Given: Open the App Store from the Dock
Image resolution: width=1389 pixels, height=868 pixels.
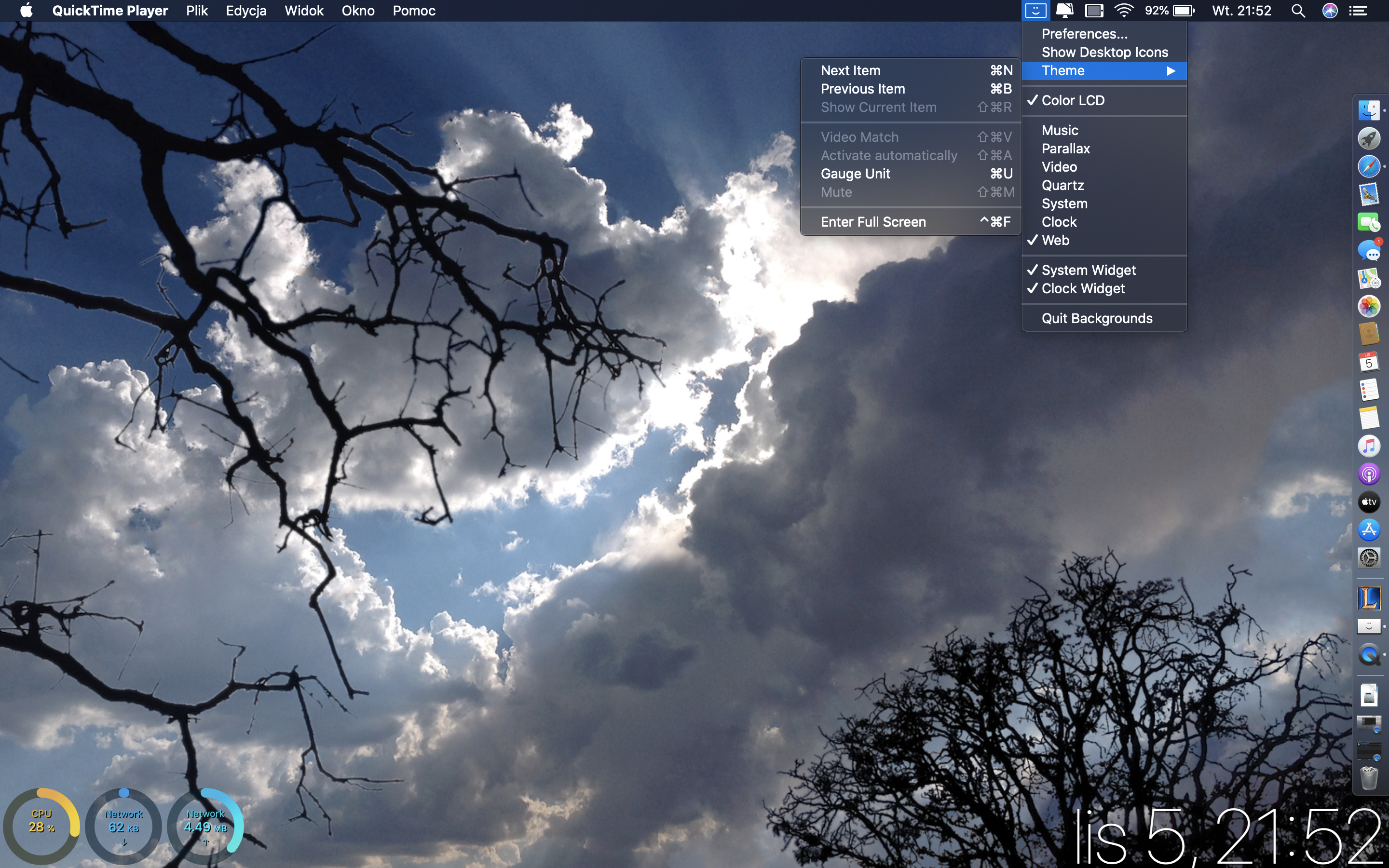Looking at the screenshot, I should coord(1369,530).
